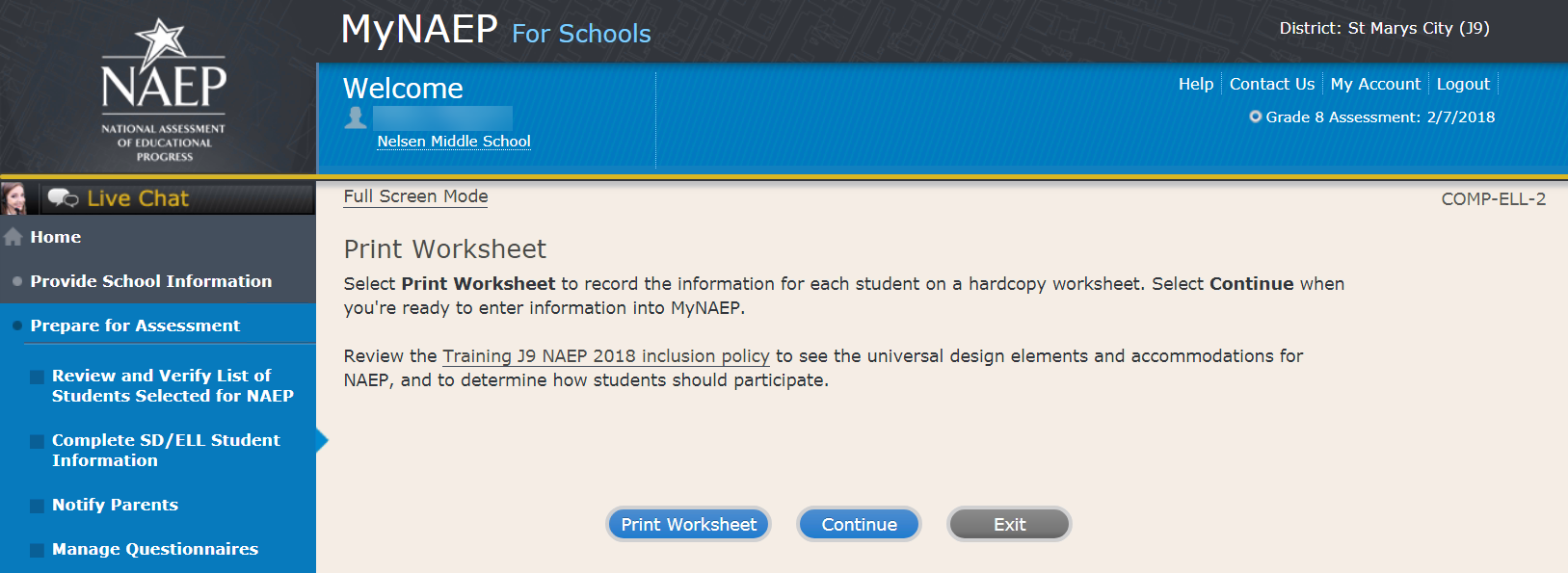Image resolution: width=1568 pixels, height=573 pixels.
Task: Expand Provide School Information section
Action: coord(150,281)
